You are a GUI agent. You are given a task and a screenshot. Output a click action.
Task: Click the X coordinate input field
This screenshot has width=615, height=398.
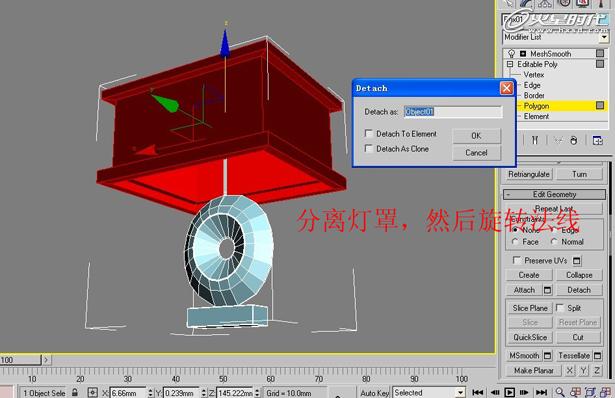[x=128, y=393]
